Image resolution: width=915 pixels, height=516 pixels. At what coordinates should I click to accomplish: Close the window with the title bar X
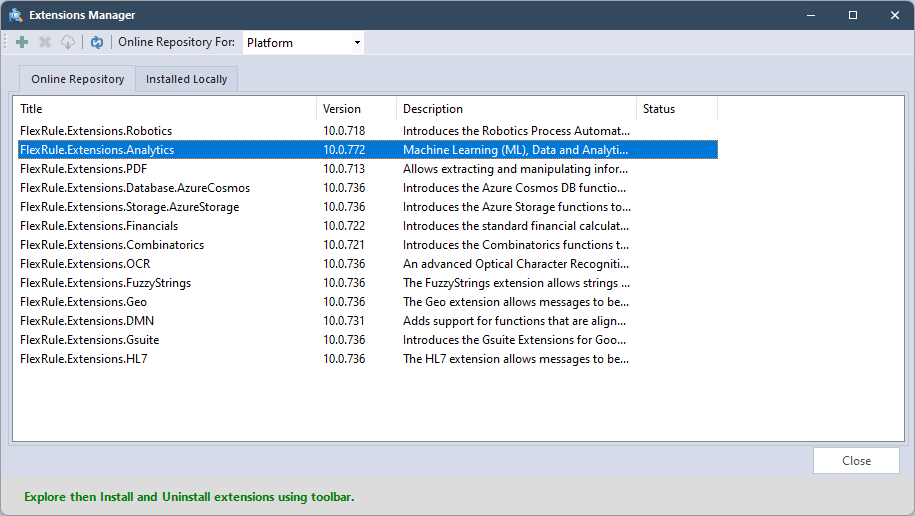pyautogui.click(x=895, y=15)
